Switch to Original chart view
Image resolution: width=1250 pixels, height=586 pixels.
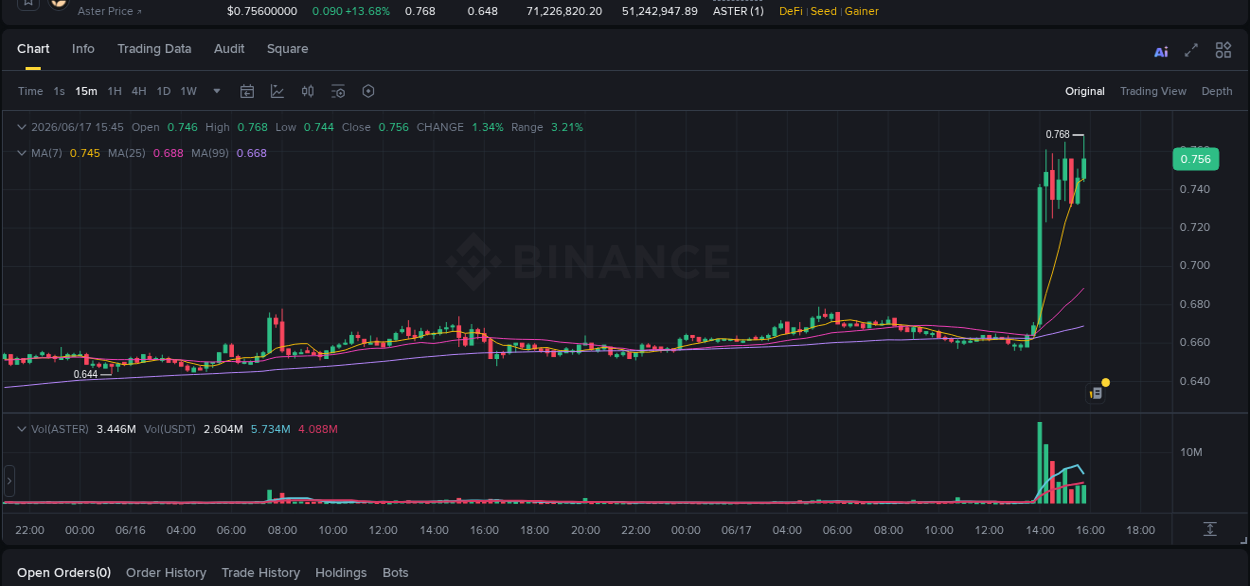(x=1084, y=91)
